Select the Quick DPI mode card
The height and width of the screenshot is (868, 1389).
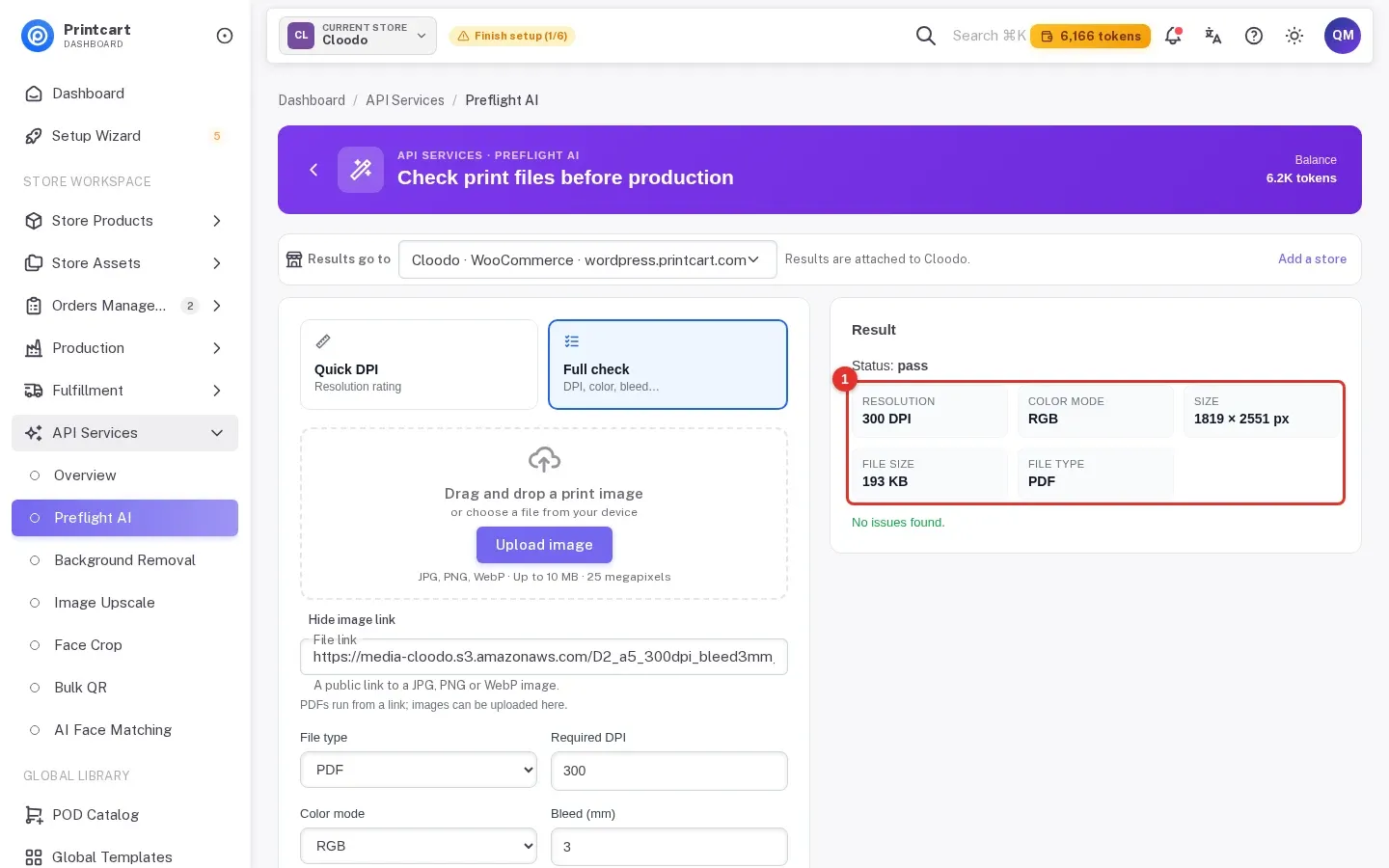coord(419,365)
